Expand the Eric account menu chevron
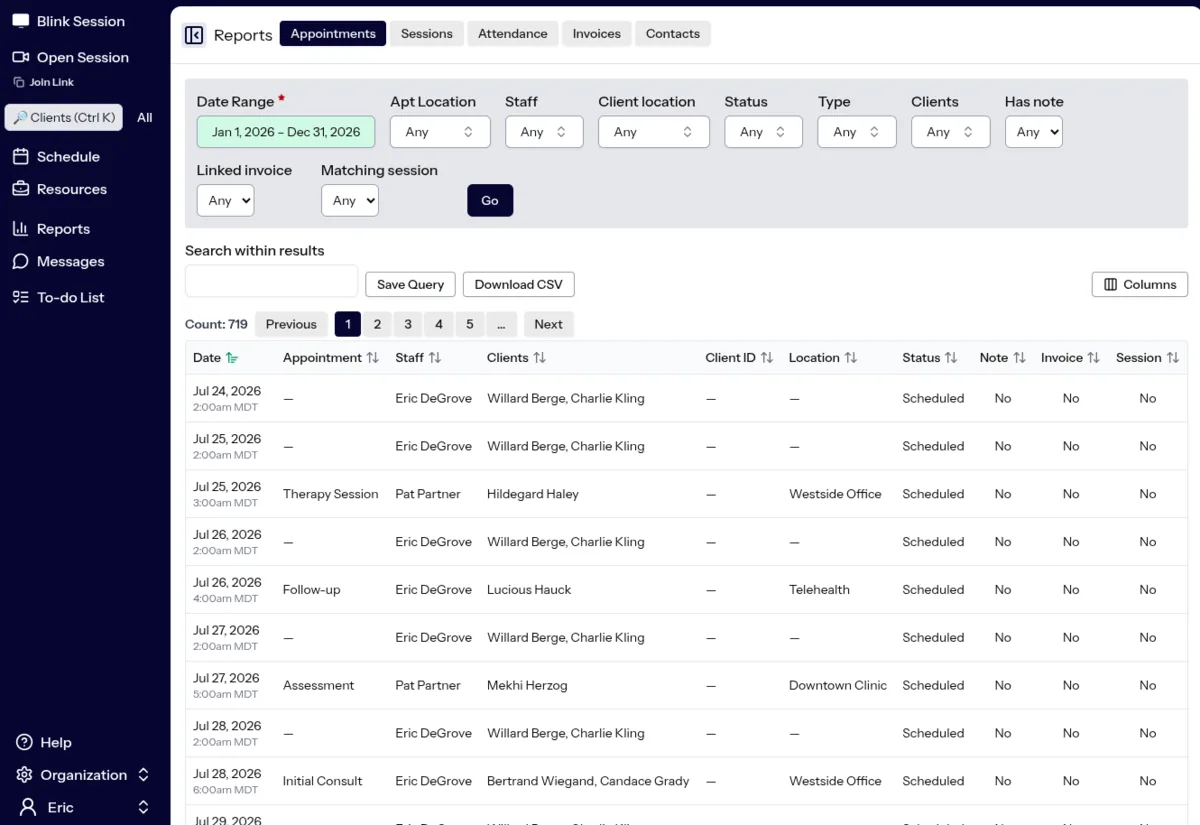 pos(143,807)
